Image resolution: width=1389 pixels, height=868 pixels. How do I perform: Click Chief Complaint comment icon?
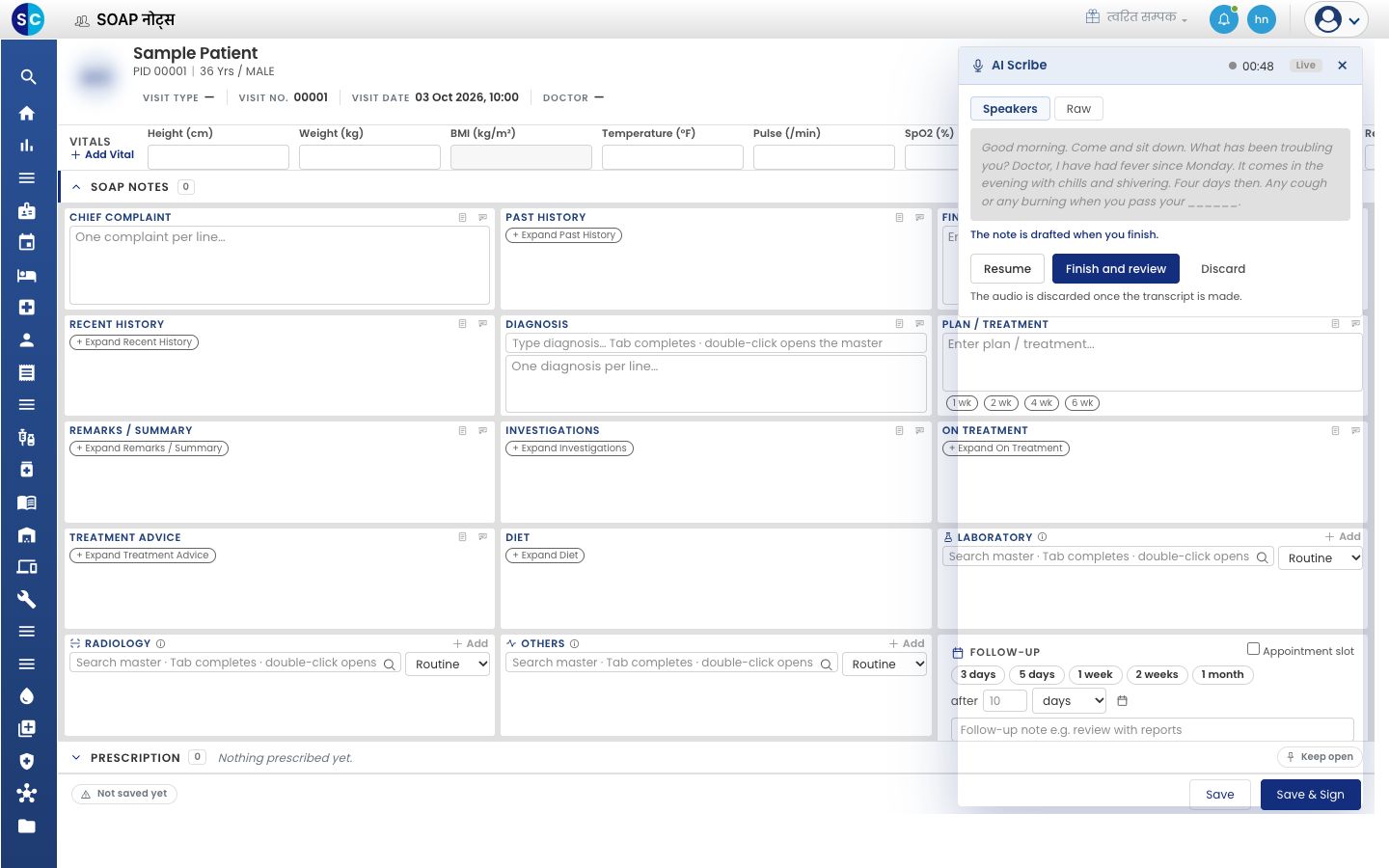pyautogui.click(x=483, y=218)
